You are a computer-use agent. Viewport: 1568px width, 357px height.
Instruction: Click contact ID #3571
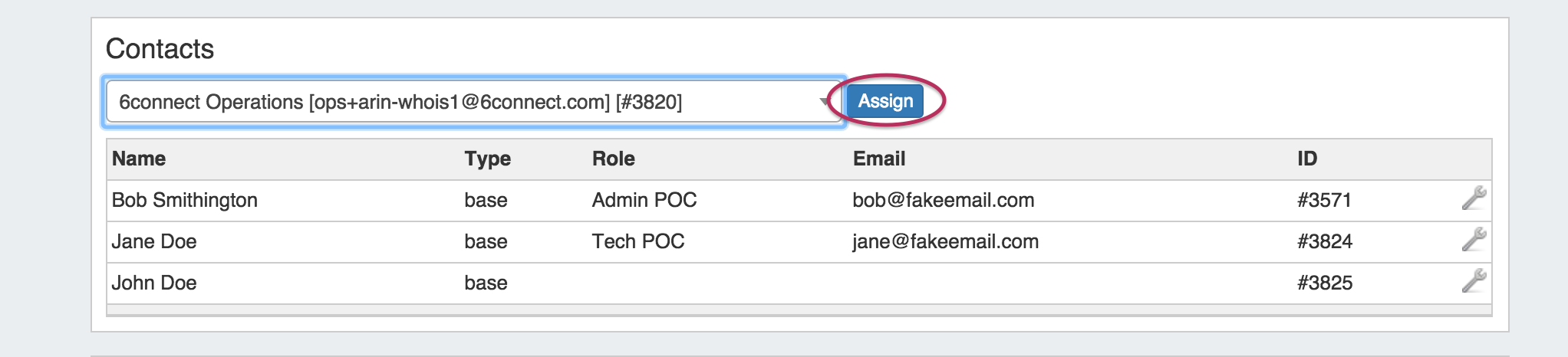1324,200
